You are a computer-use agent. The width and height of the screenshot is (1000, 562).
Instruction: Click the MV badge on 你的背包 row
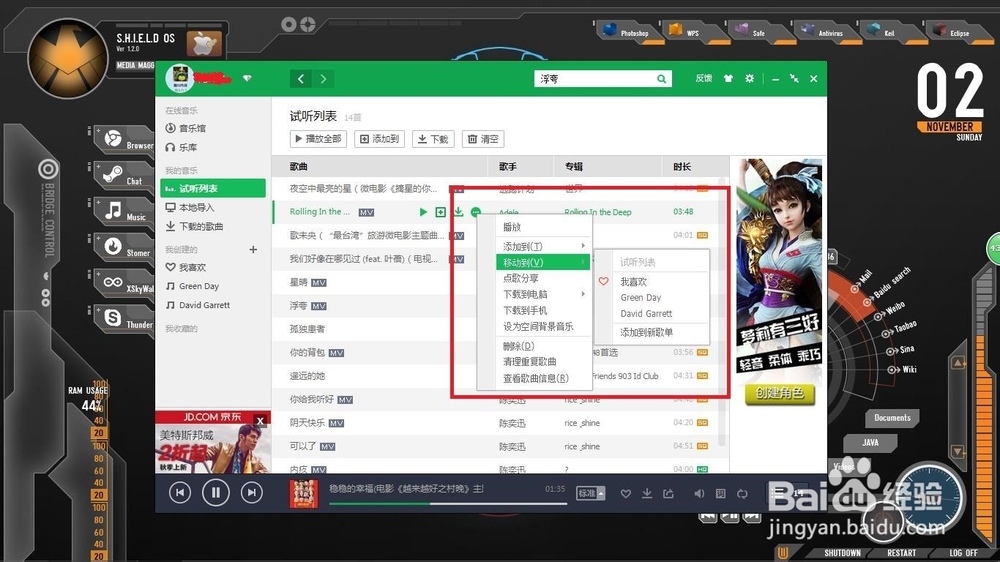point(336,353)
